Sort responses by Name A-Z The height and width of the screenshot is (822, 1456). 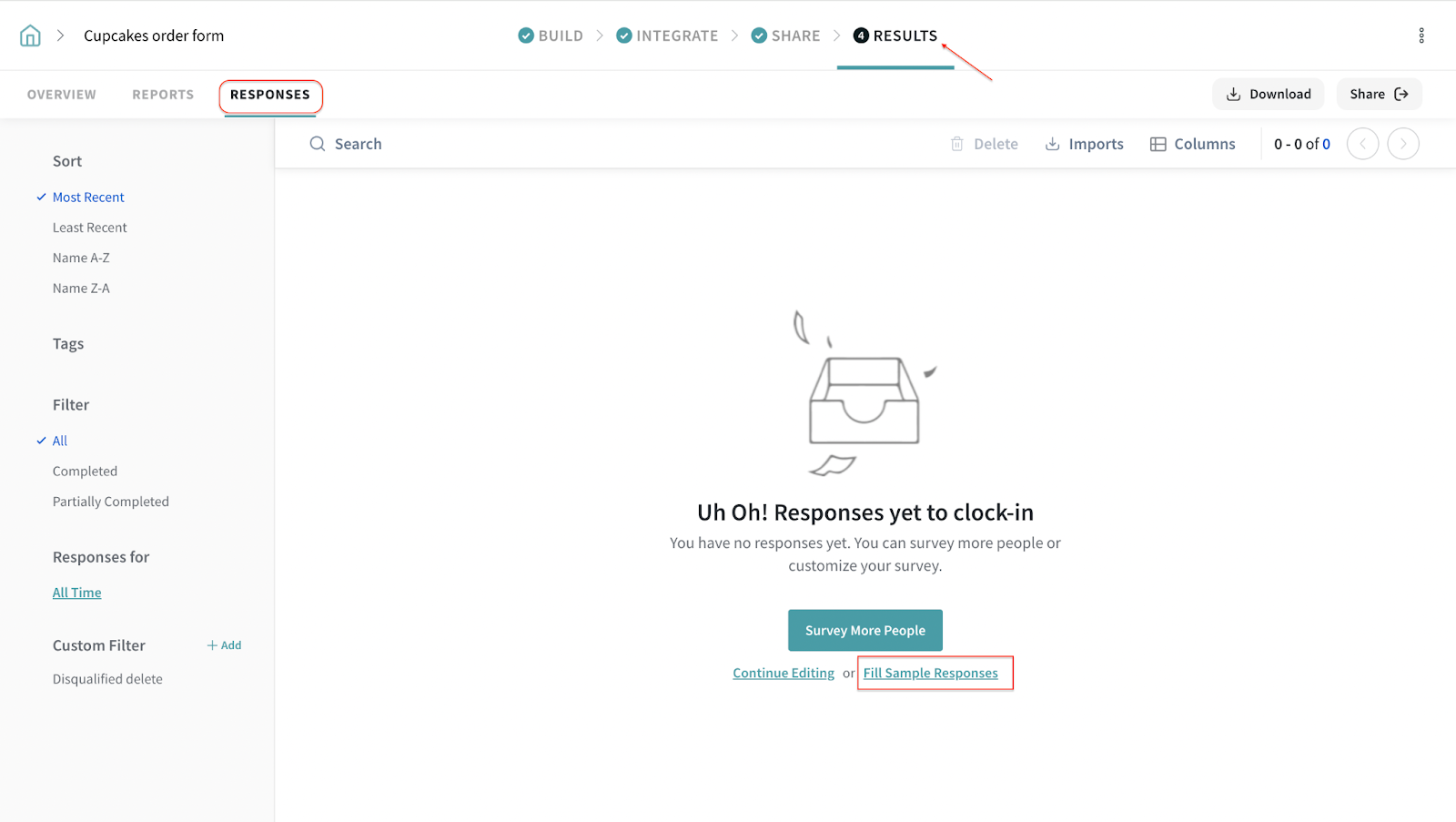tap(81, 258)
